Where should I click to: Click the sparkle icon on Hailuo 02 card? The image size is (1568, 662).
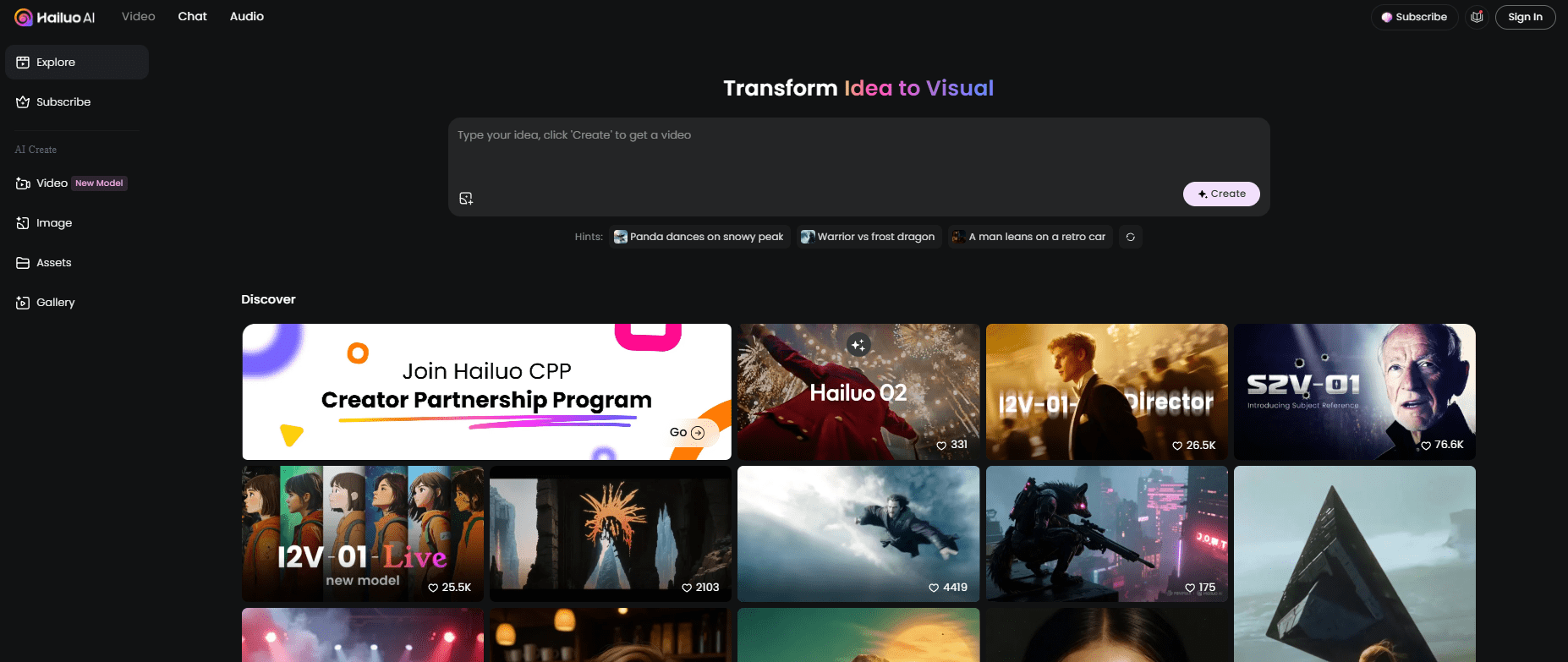pyautogui.click(x=858, y=345)
